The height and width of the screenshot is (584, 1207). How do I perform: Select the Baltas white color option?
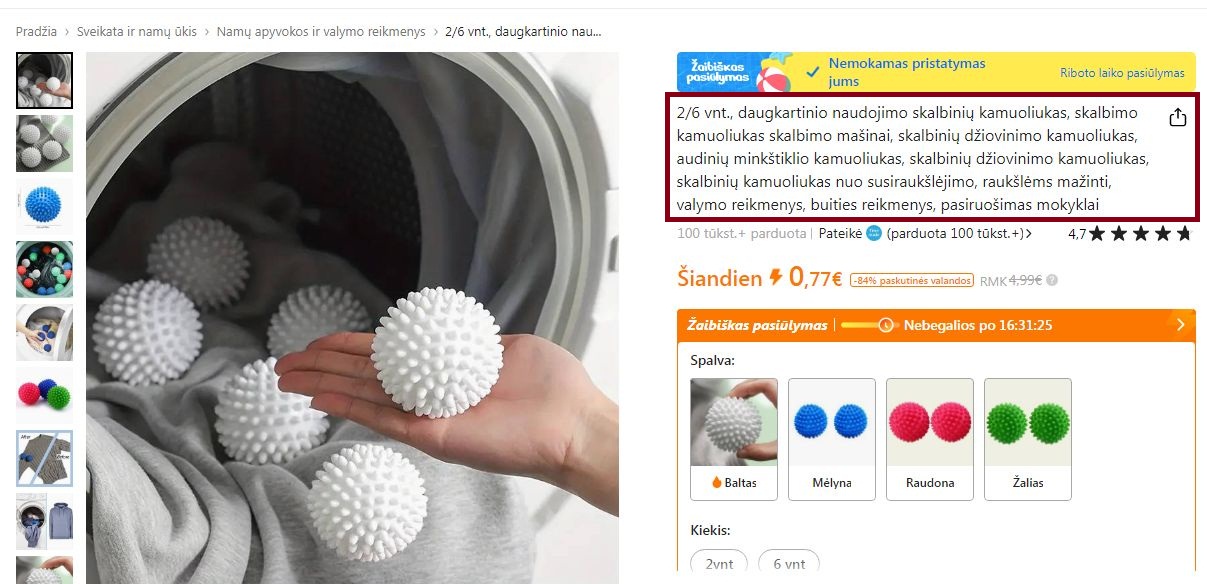(x=733, y=439)
